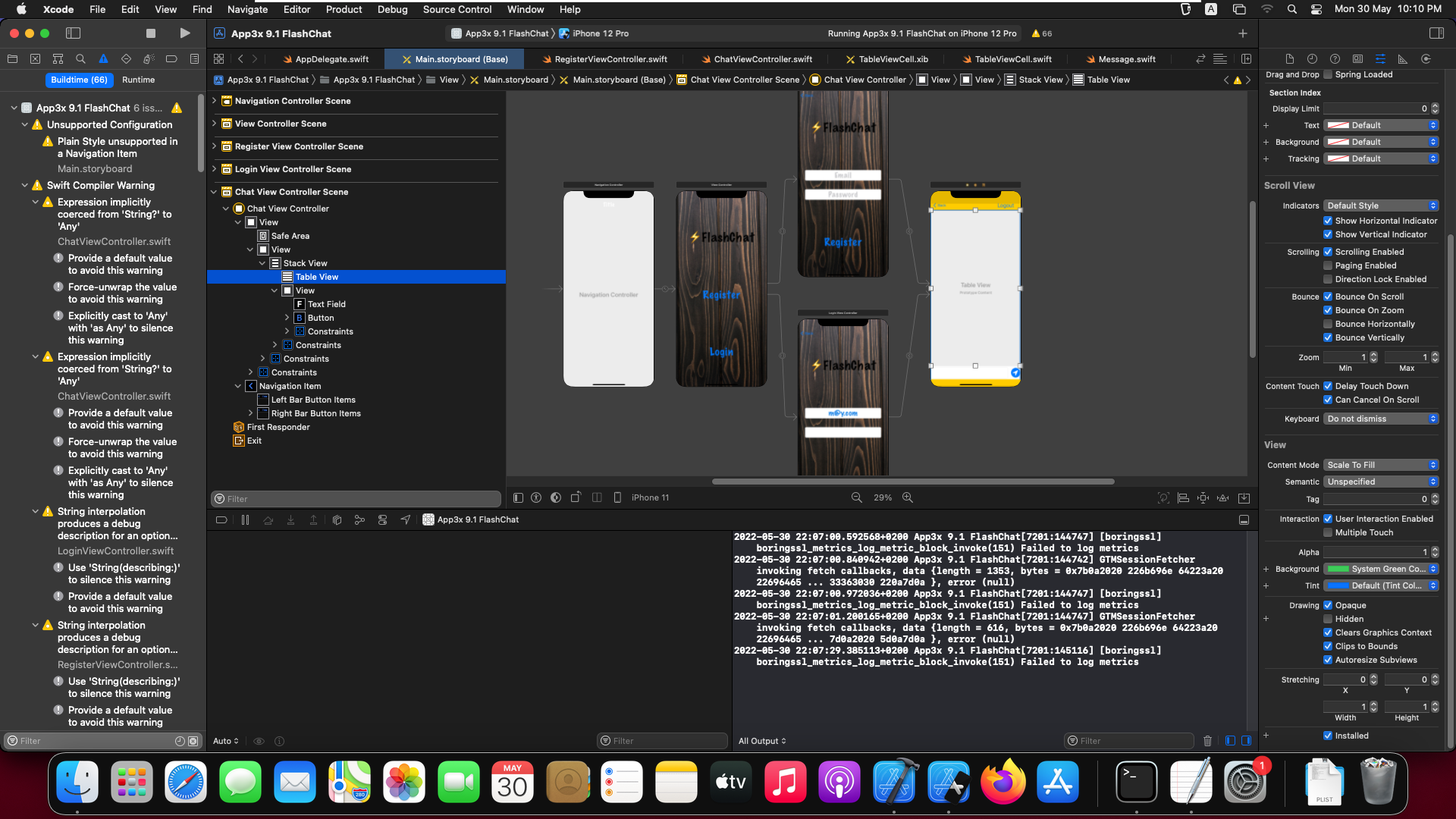Viewport: 1456px width, 819px height.
Task: Click the Run (play) button in toolbar
Action: point(184,33)
